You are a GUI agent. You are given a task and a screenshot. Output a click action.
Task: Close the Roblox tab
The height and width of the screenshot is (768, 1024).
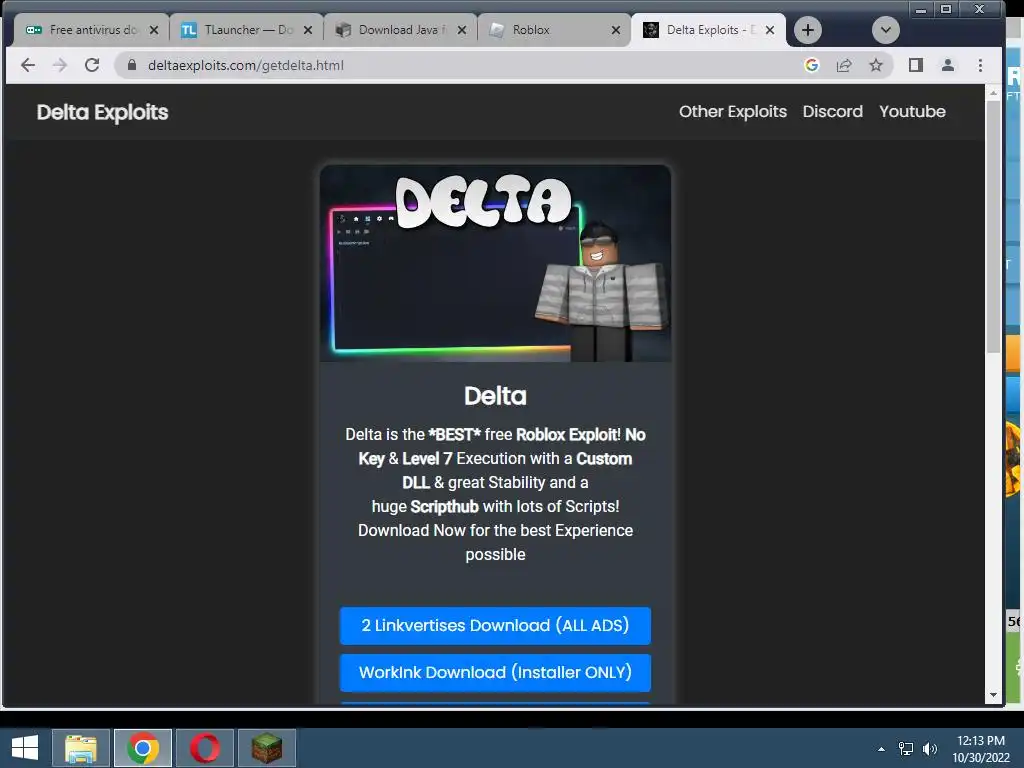[x=616, y=30]
